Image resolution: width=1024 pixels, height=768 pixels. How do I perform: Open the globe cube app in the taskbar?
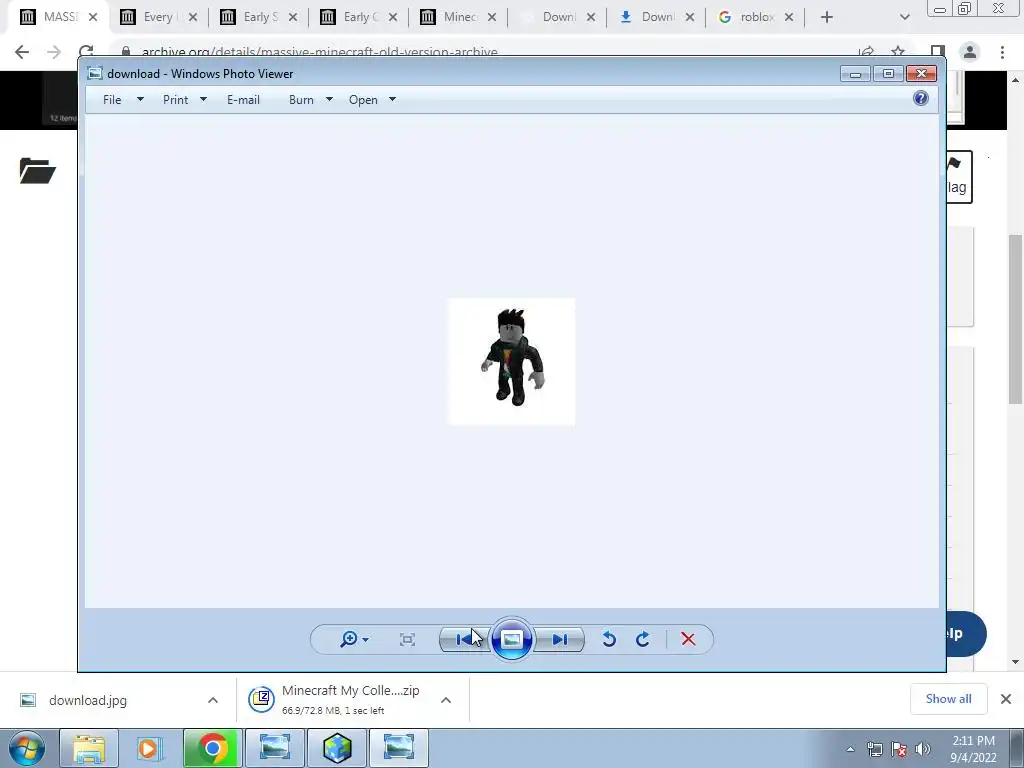337,748
